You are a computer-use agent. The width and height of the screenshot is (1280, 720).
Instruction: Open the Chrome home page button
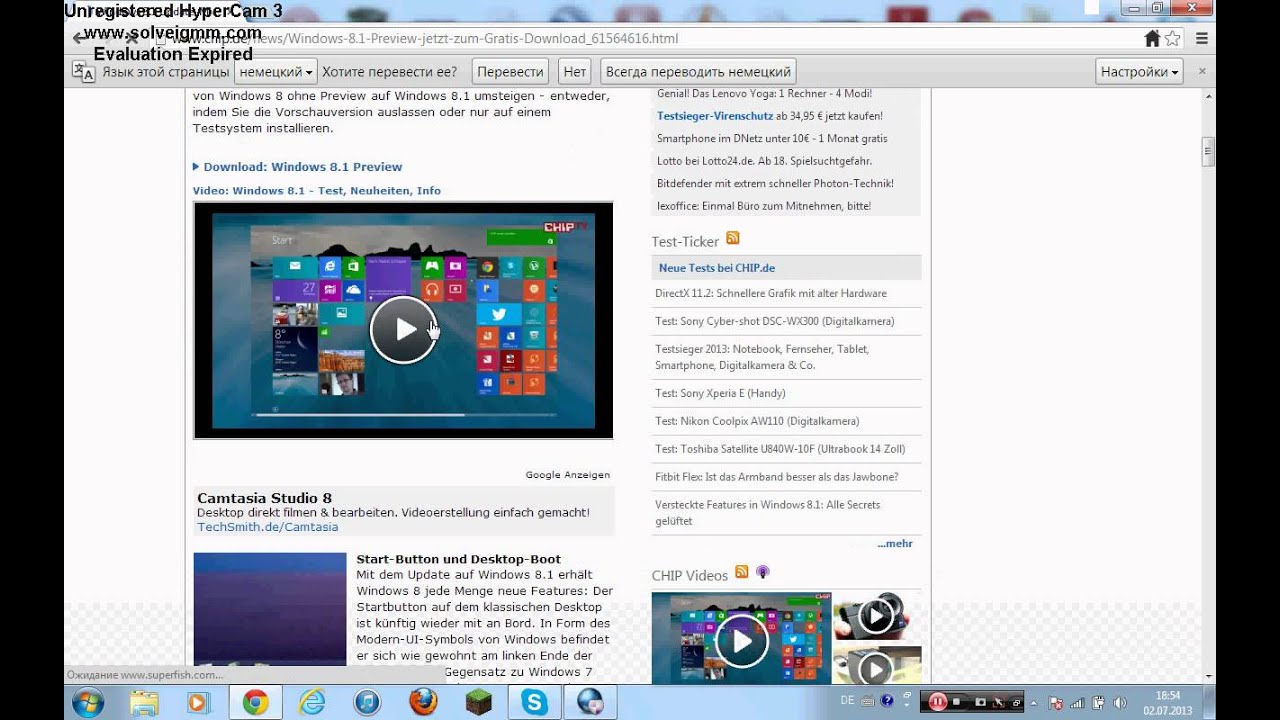(1152, 39)
